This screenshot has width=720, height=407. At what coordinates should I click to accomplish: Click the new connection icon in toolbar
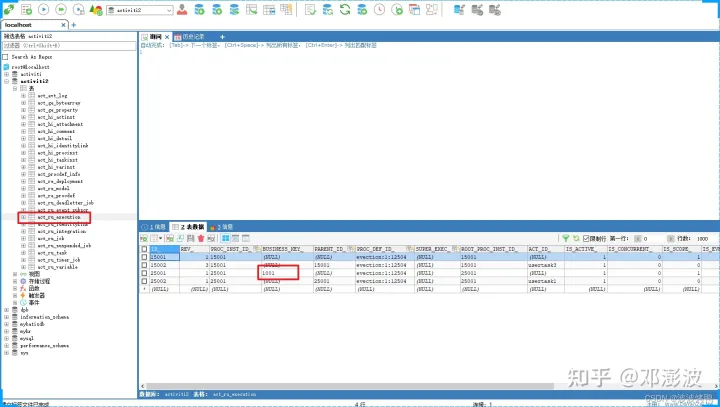(9, 9)
